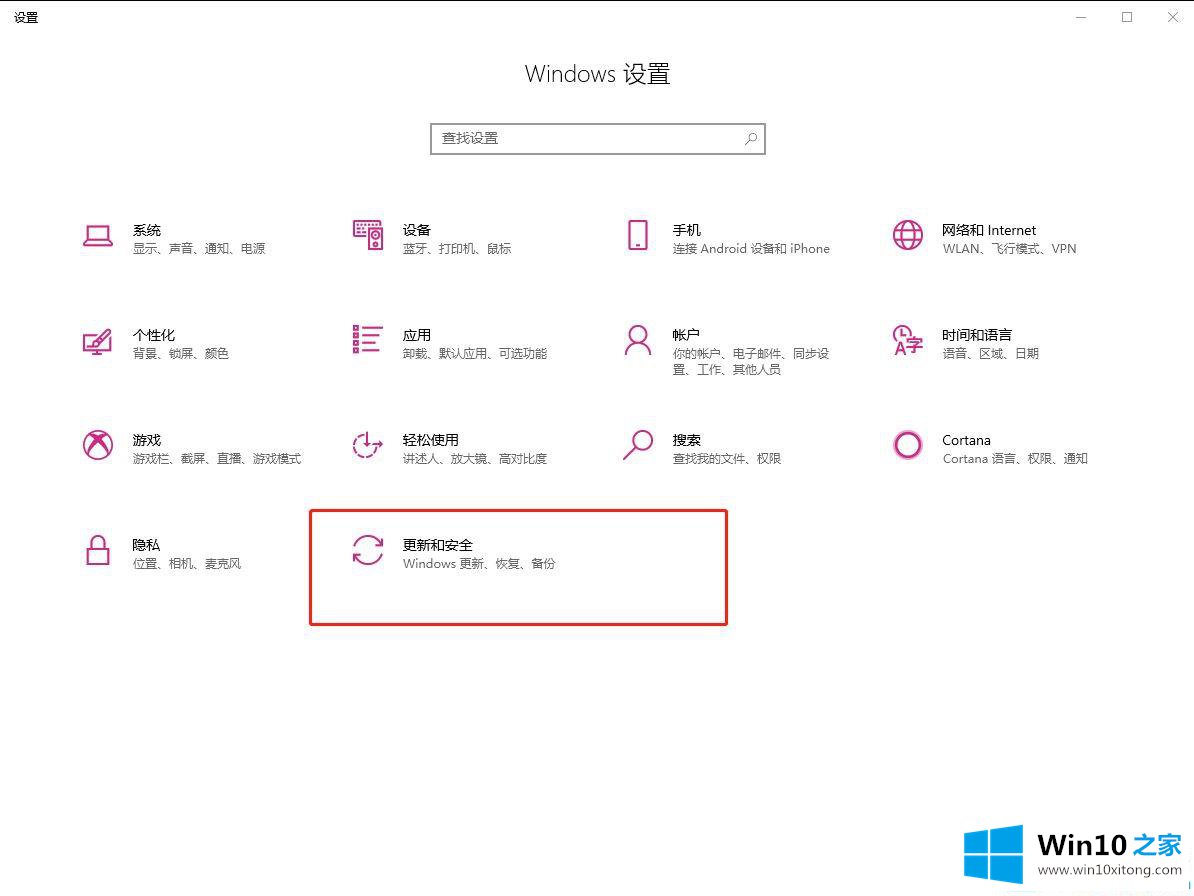Open the 隐私 lock icon
Screen dimensions: 1194x896
97,550
